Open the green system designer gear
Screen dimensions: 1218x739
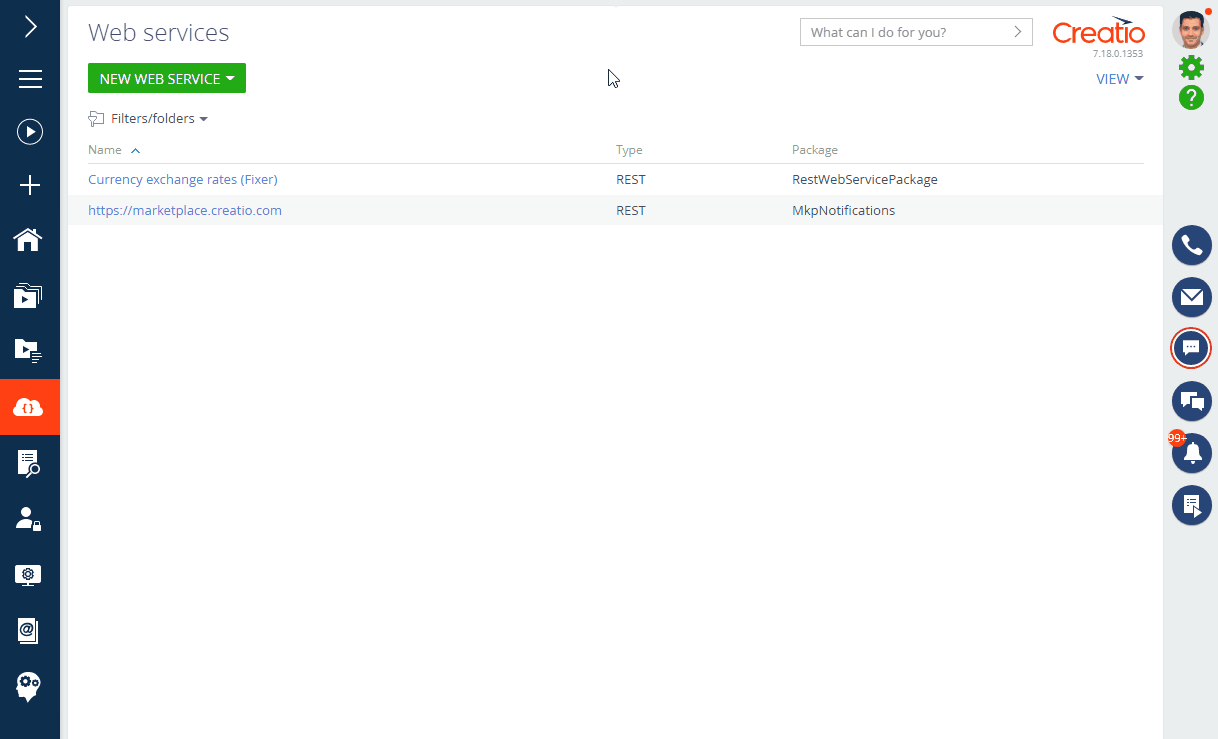pyautogui.click(x=1191, y=68)
